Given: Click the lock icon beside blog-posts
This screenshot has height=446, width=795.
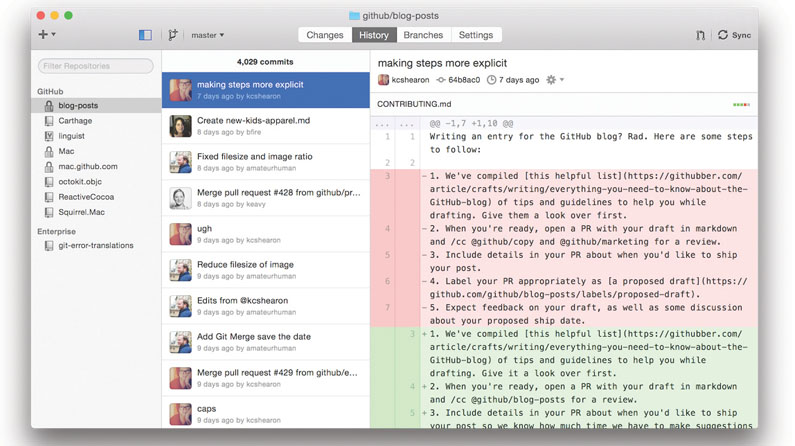Looking at the screenshot, I should pos(49,105).
